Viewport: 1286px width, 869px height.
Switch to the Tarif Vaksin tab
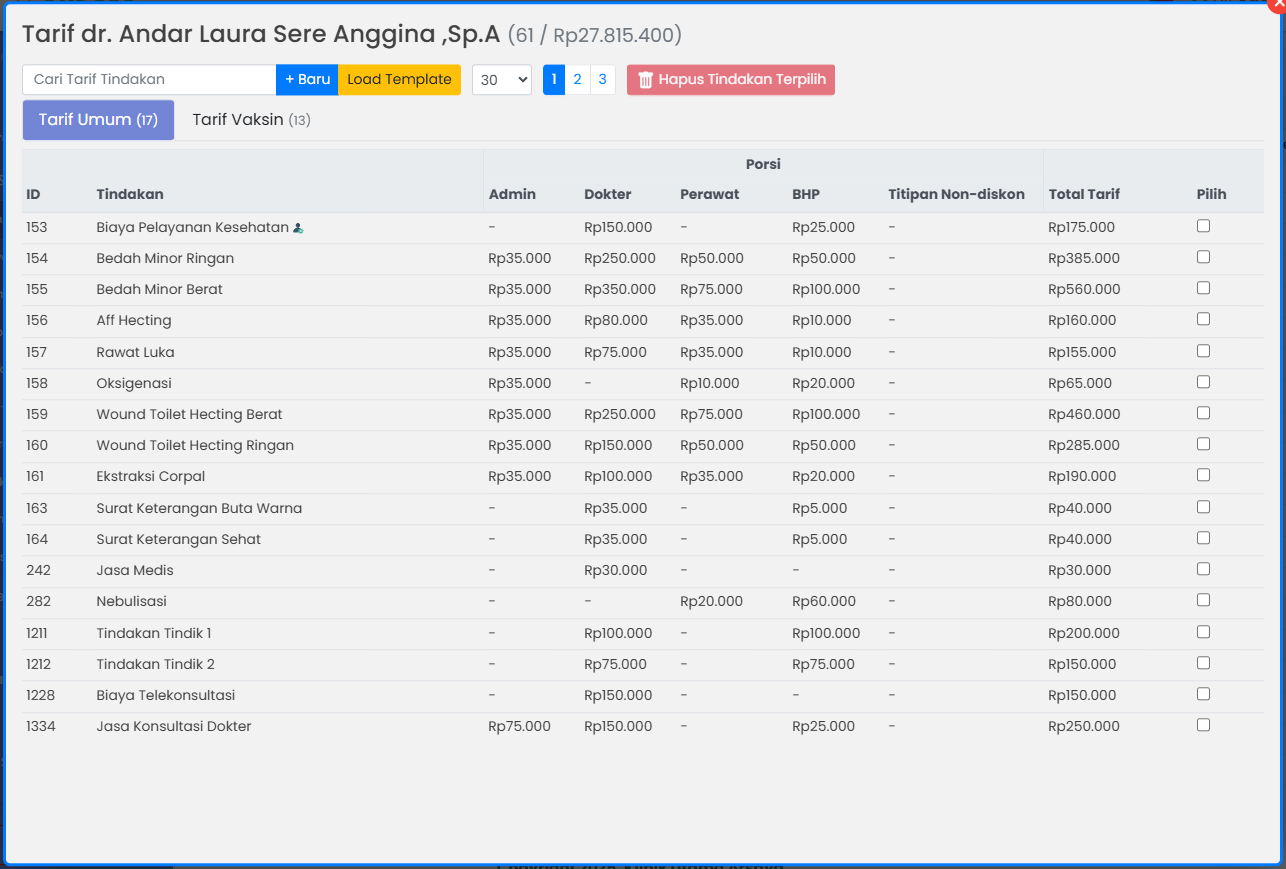click(251, 120)
